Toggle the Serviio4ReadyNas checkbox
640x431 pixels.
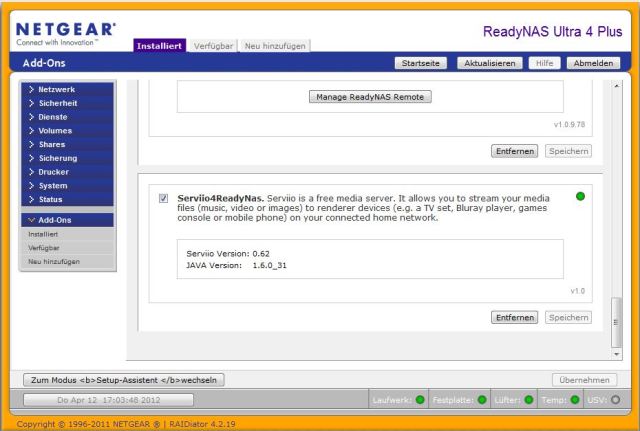(163, 198)
